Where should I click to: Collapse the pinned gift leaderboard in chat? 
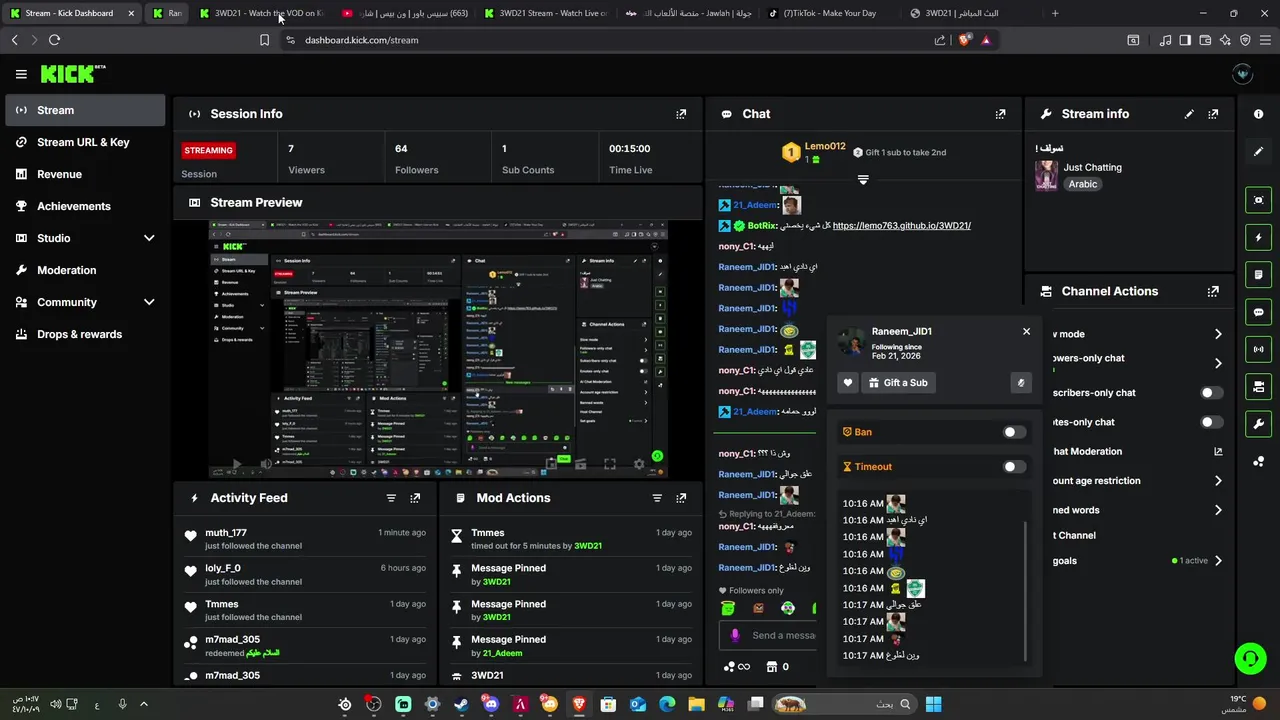[x=863, y=180]
